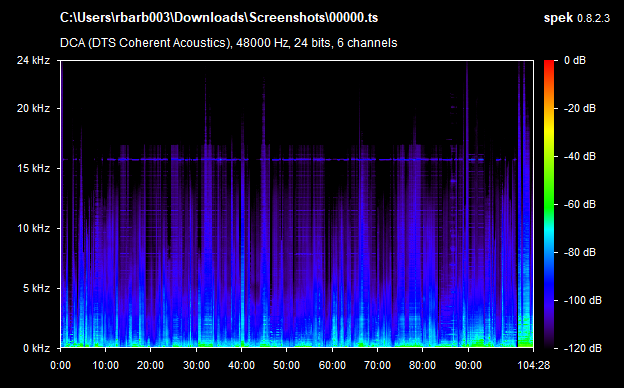624x388 pixels.
Task: Click the 60:00 time axis marker
Action: [x=332, y=365]
